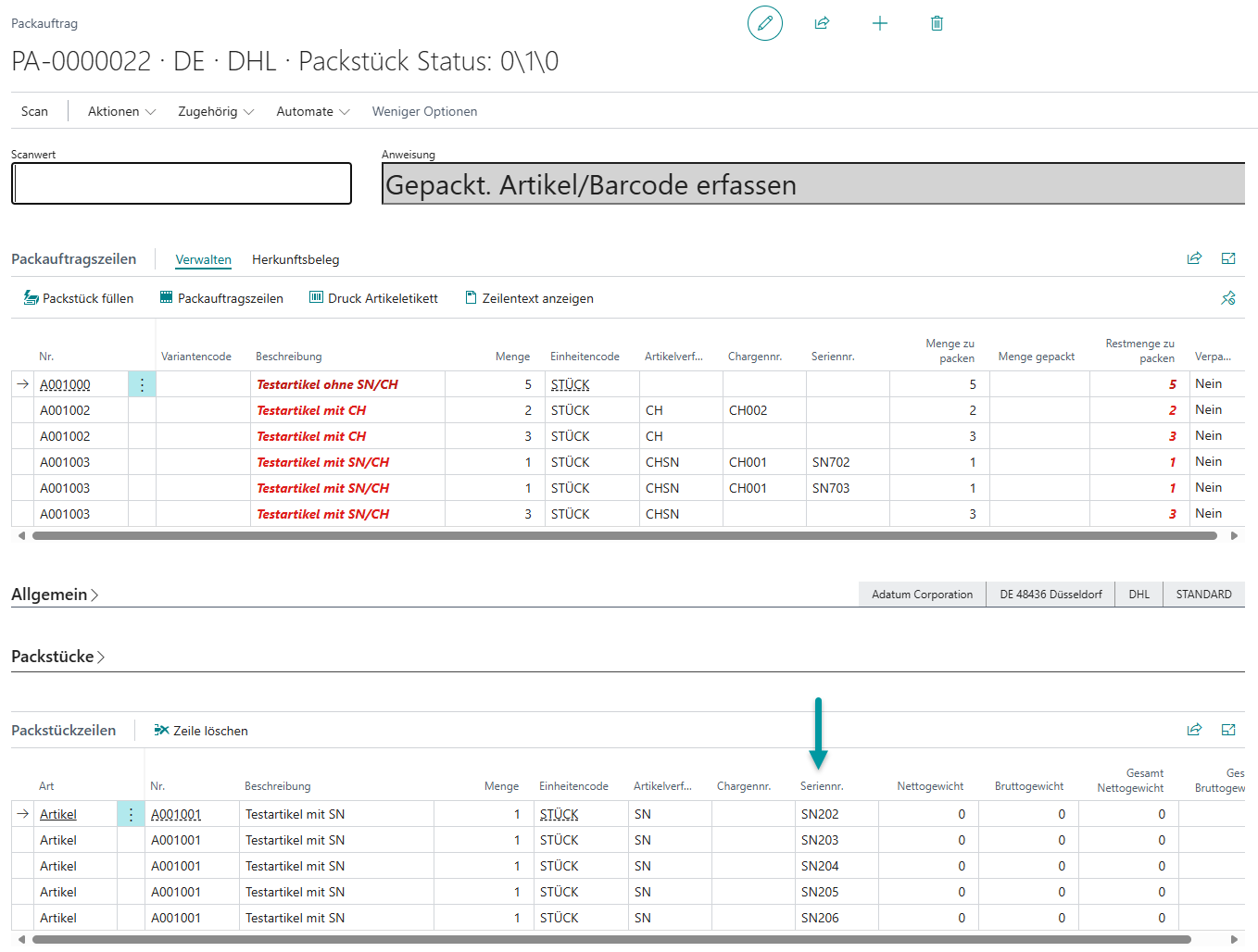Open three-dot menu for row A001000
Viewport: 1258px width, 952px height.
pos(142,385)
